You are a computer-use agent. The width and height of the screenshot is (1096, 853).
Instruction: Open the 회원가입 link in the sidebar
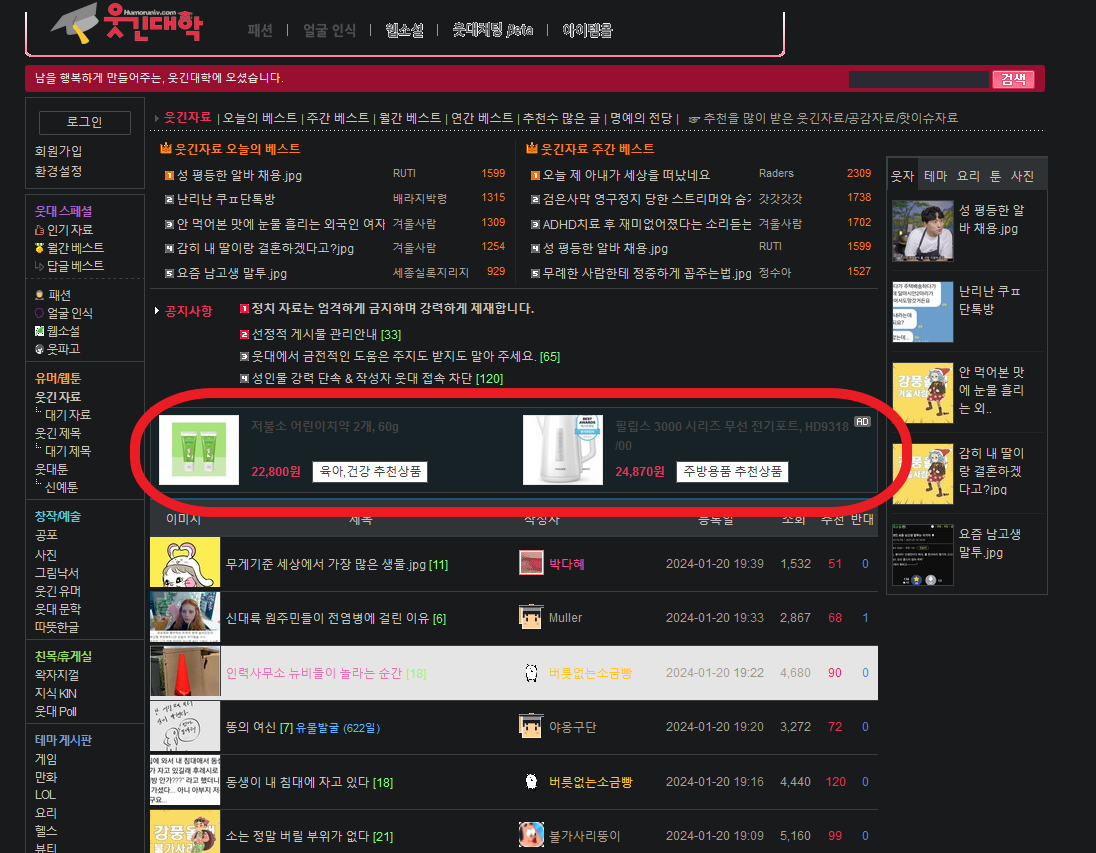[59, 152]
